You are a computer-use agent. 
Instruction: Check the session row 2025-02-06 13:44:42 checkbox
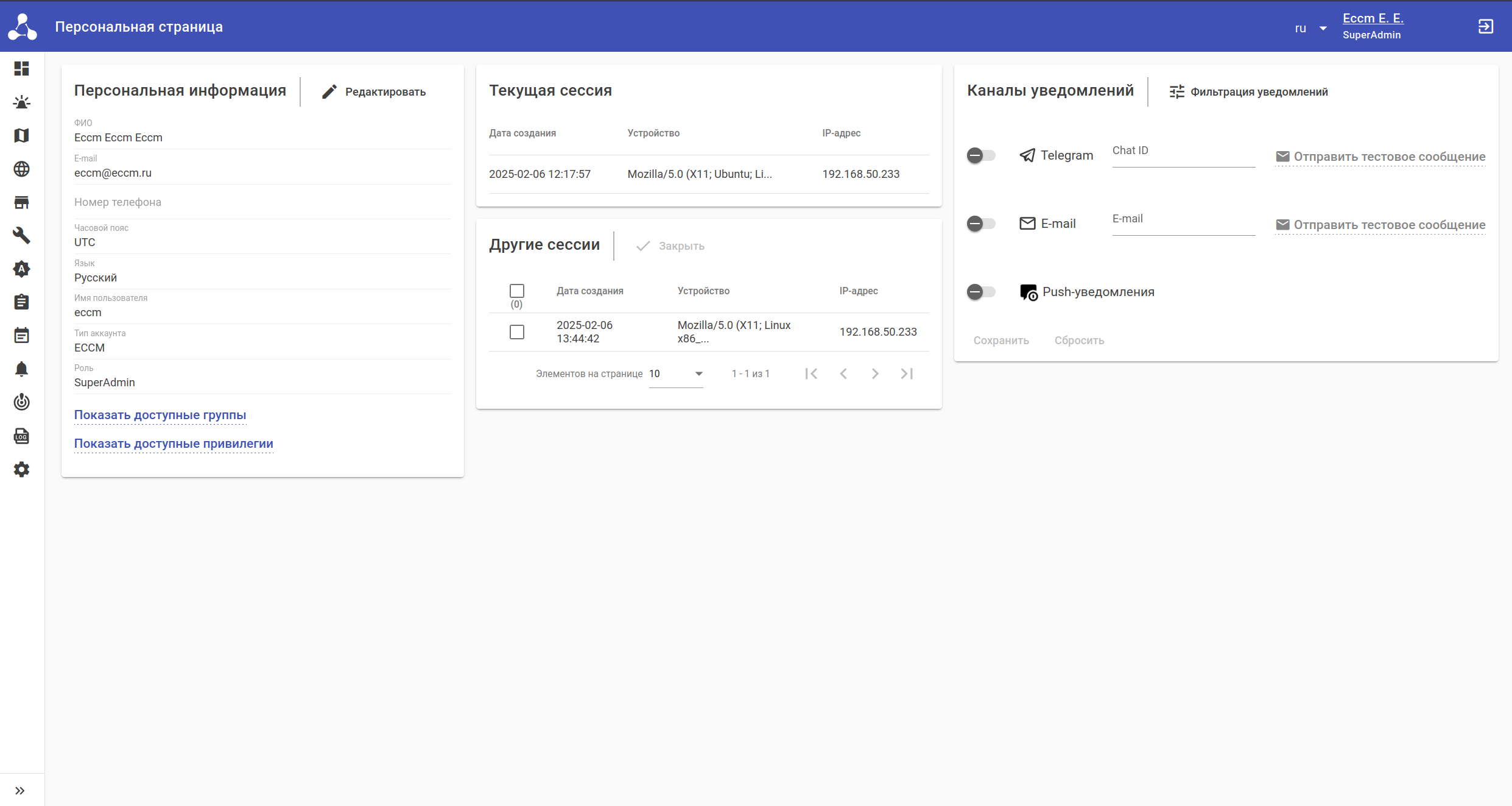pyautogui.click(x=516, y=332)
